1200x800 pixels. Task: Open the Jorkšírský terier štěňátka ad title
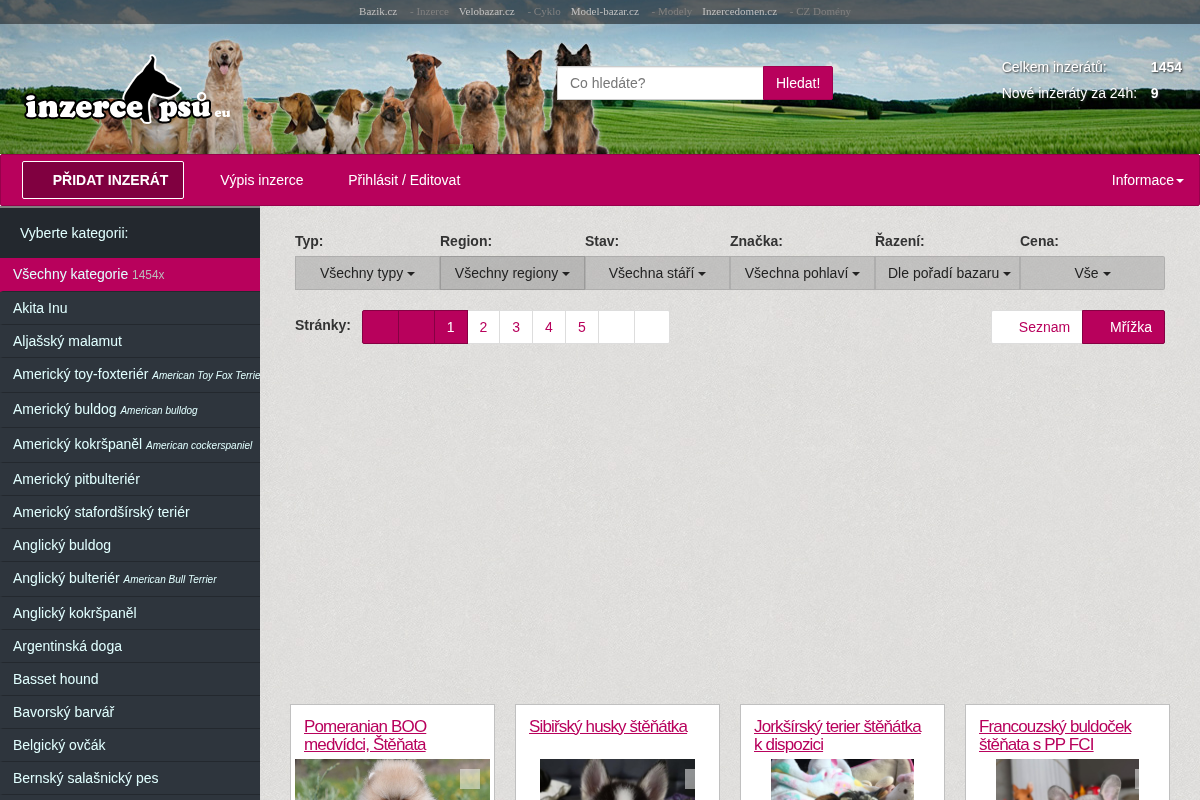coord(837,735)
